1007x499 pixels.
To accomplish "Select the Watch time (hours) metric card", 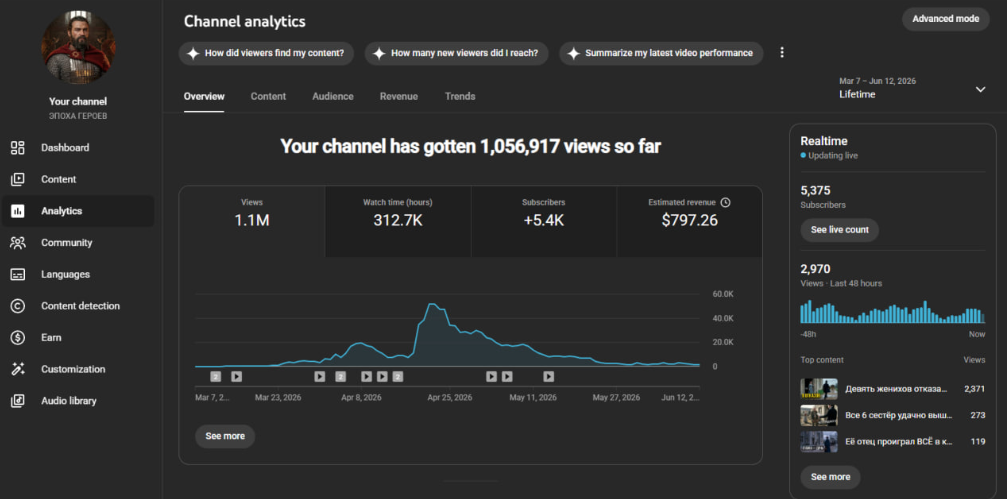I will pyautogui.click(x=398, y=222).
